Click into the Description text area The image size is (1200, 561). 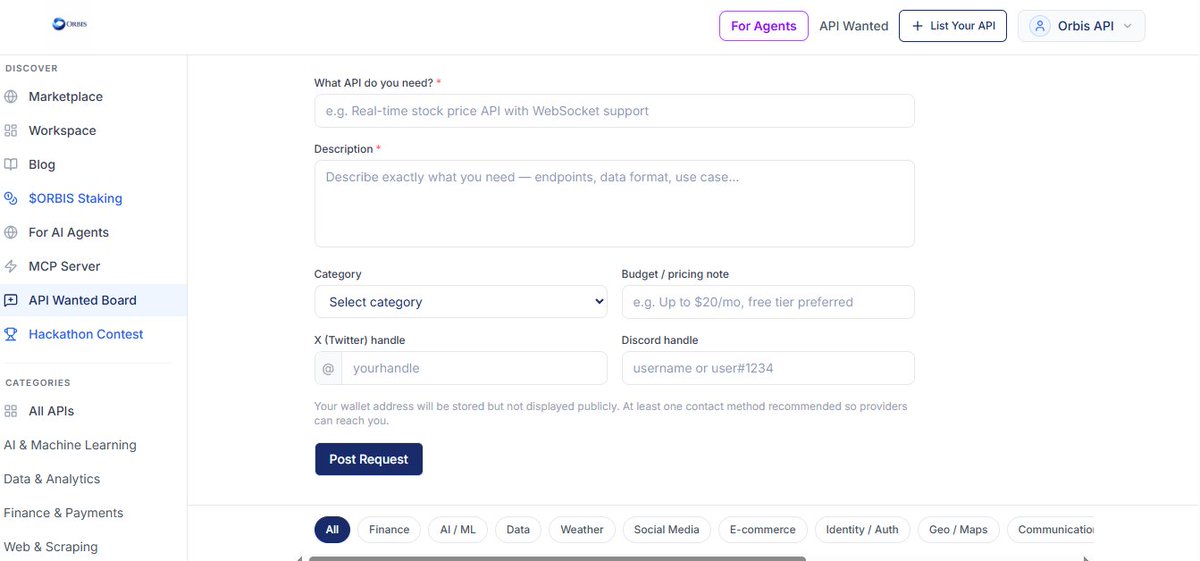614,204
